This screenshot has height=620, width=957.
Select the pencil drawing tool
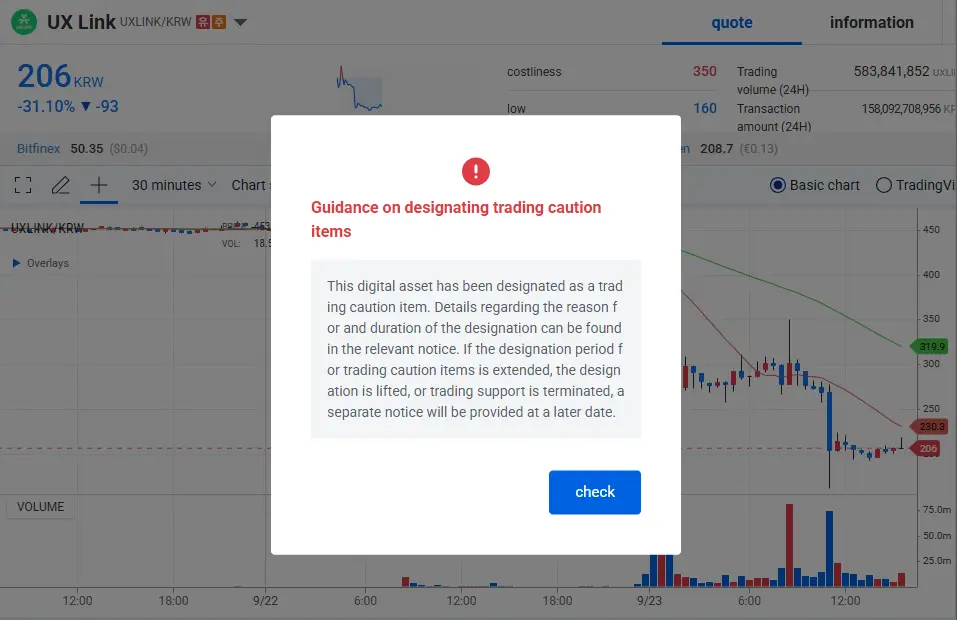pyautogui.click(x=61, y=185)
